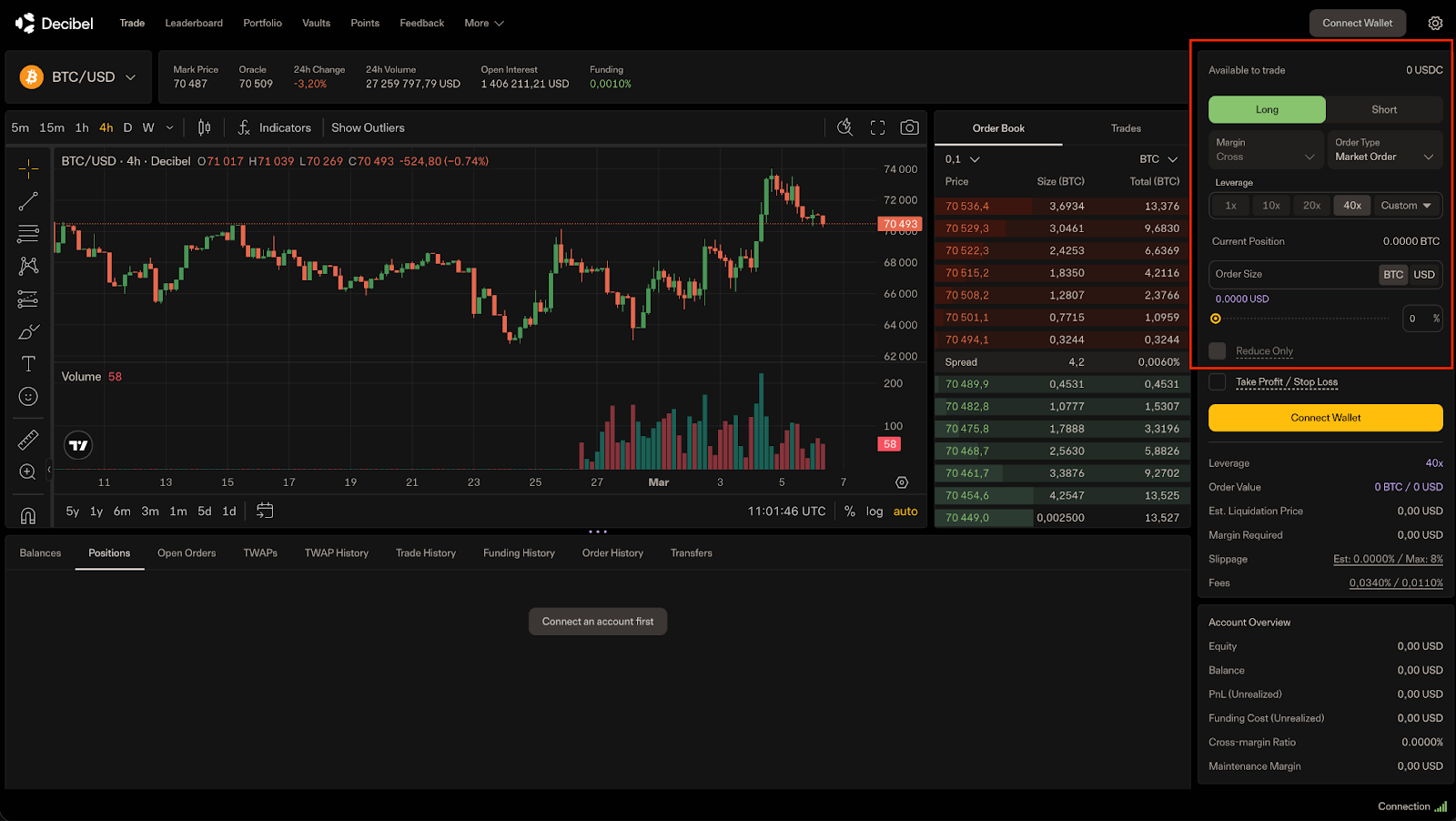Open the Vaults nav item
The image size is (1456, 821).
(x=316, y=23)
